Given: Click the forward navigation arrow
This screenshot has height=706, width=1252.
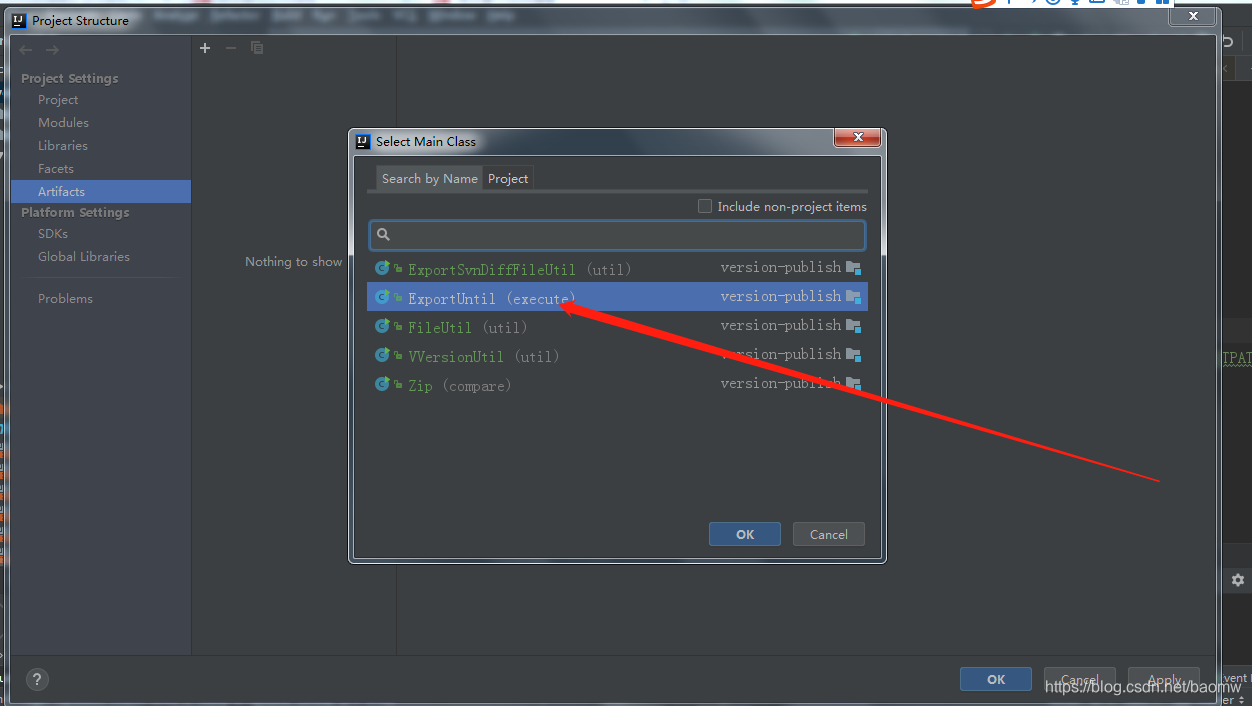Looking at the screenshot, I should click(52, 50).
